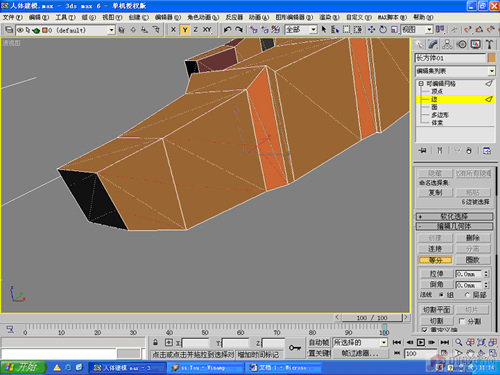Click the Configure Modifier Sets icon
Screen dimensions: 500x375
click(x=487, y=151)
